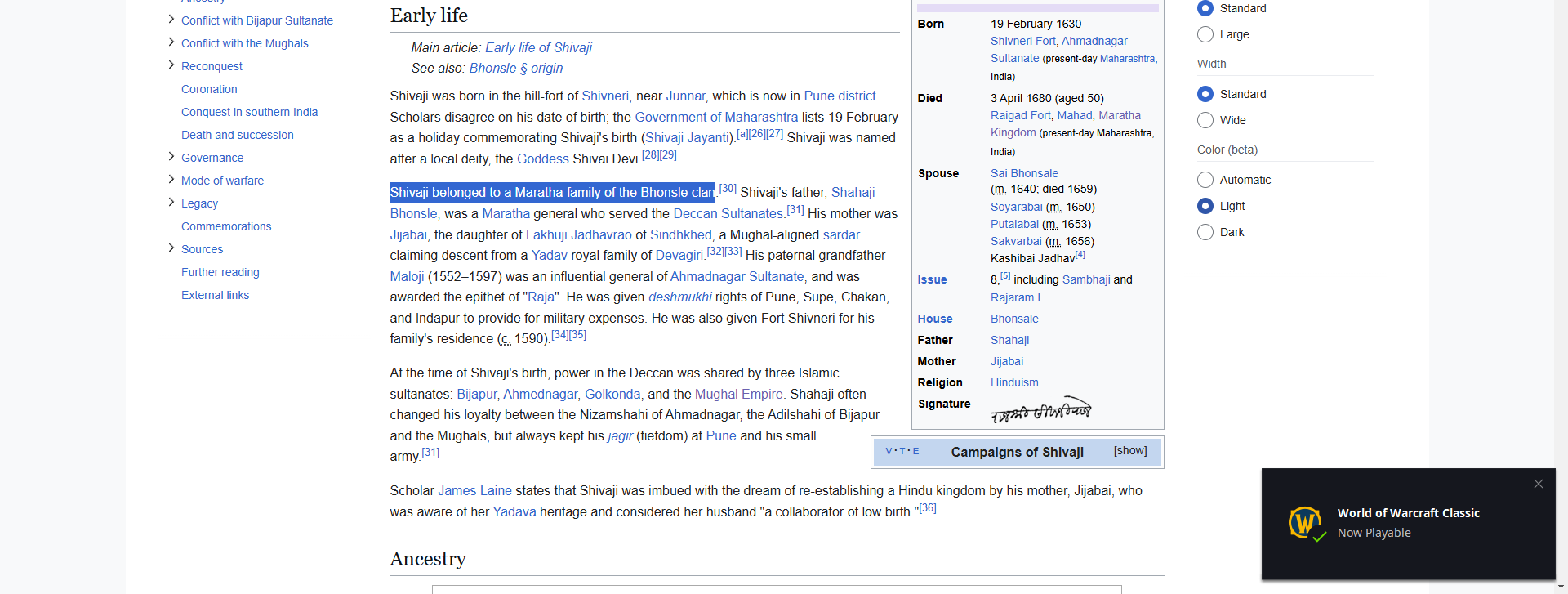The height and width of the screenshot is (594, 1568).
Task: Click the World of Warcraft logo icon
Action: tap(1306, 523)
